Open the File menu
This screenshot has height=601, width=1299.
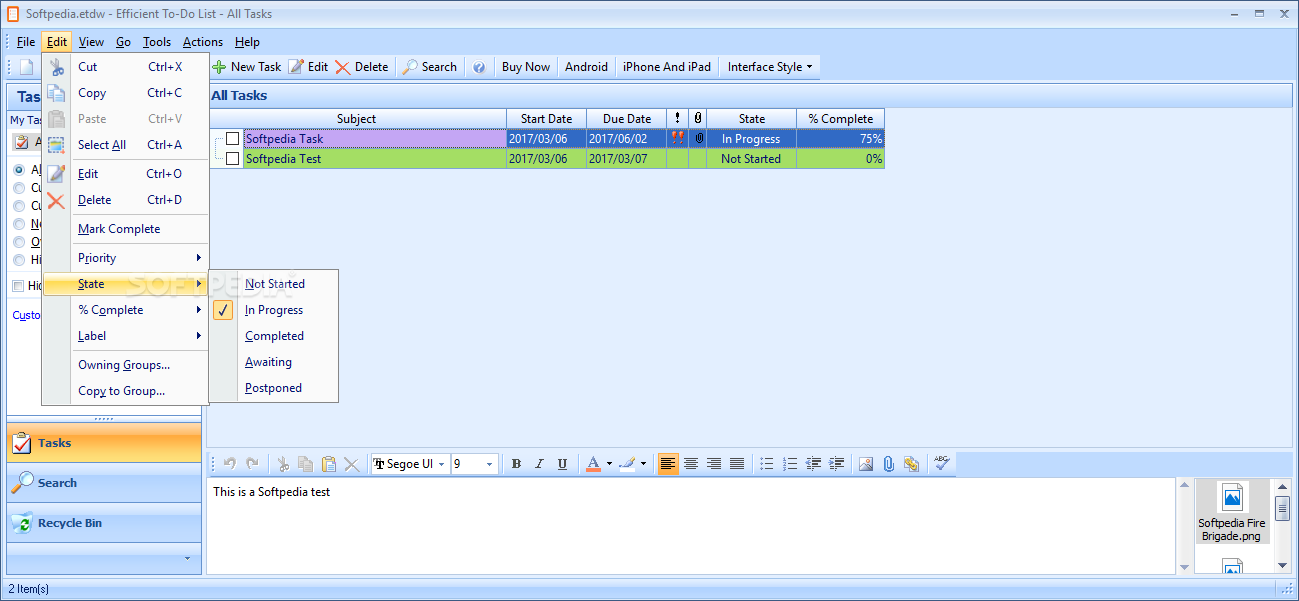[x=26, y=42]
